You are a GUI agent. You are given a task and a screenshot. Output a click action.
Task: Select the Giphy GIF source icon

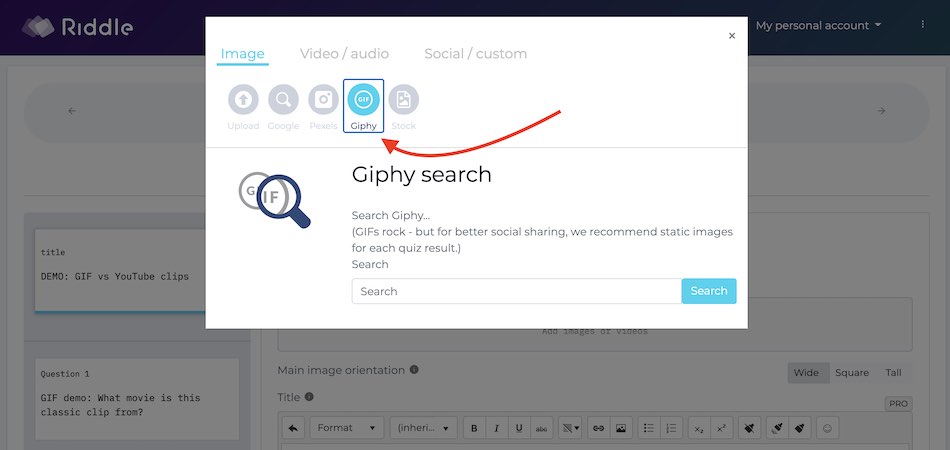click(364, 100)
